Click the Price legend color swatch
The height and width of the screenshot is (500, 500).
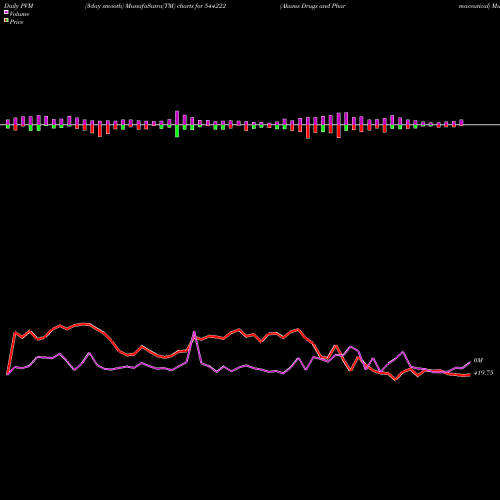point(6,21)
